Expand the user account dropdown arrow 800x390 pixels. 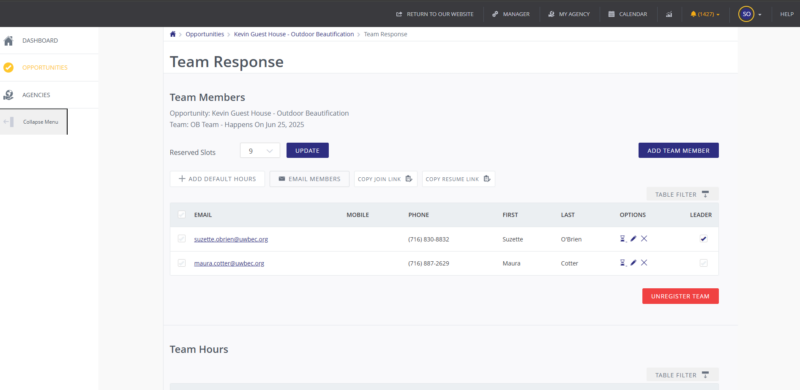[760, 15]
